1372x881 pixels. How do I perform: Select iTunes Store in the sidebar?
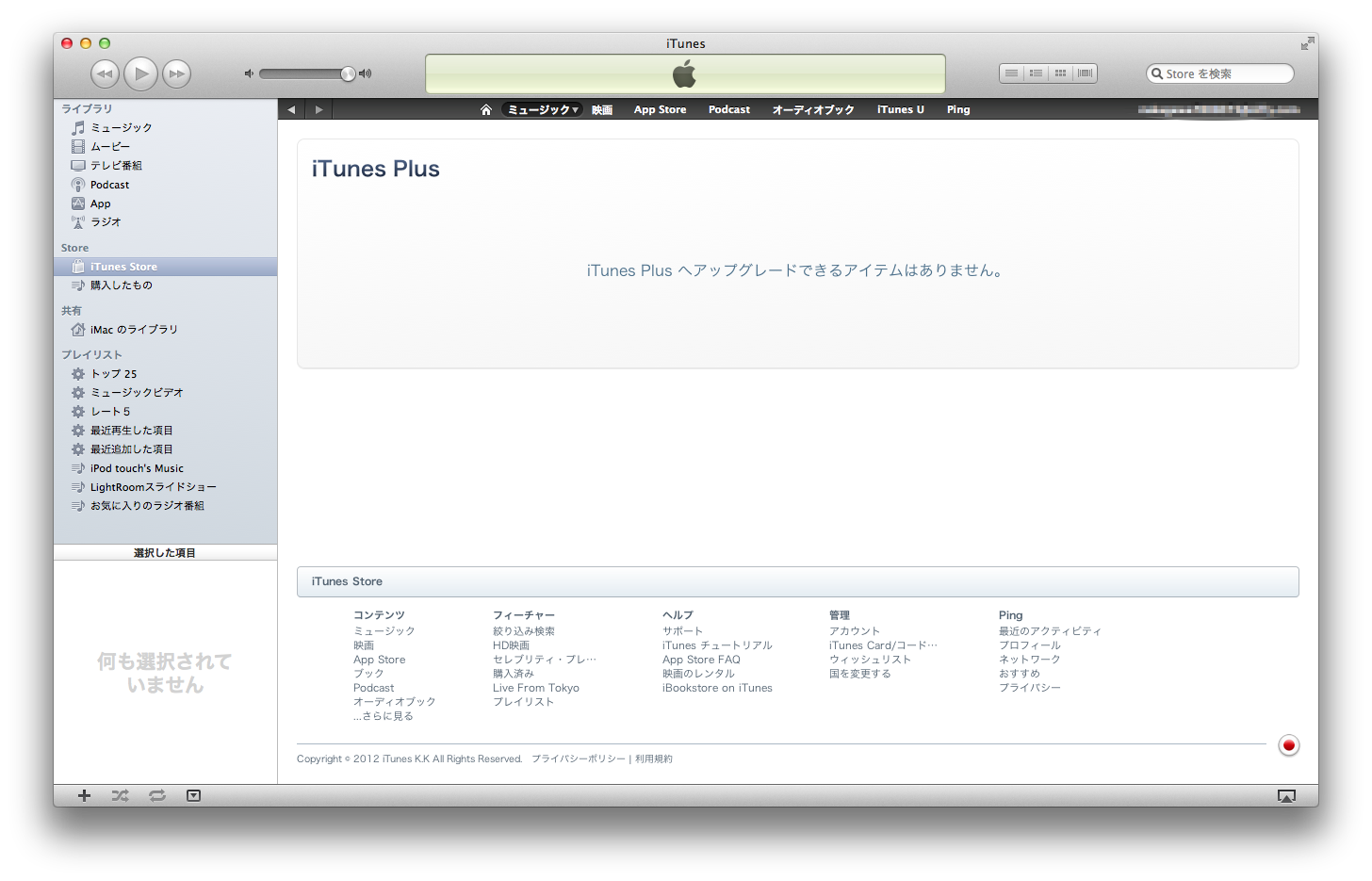[x=165, y=267]
